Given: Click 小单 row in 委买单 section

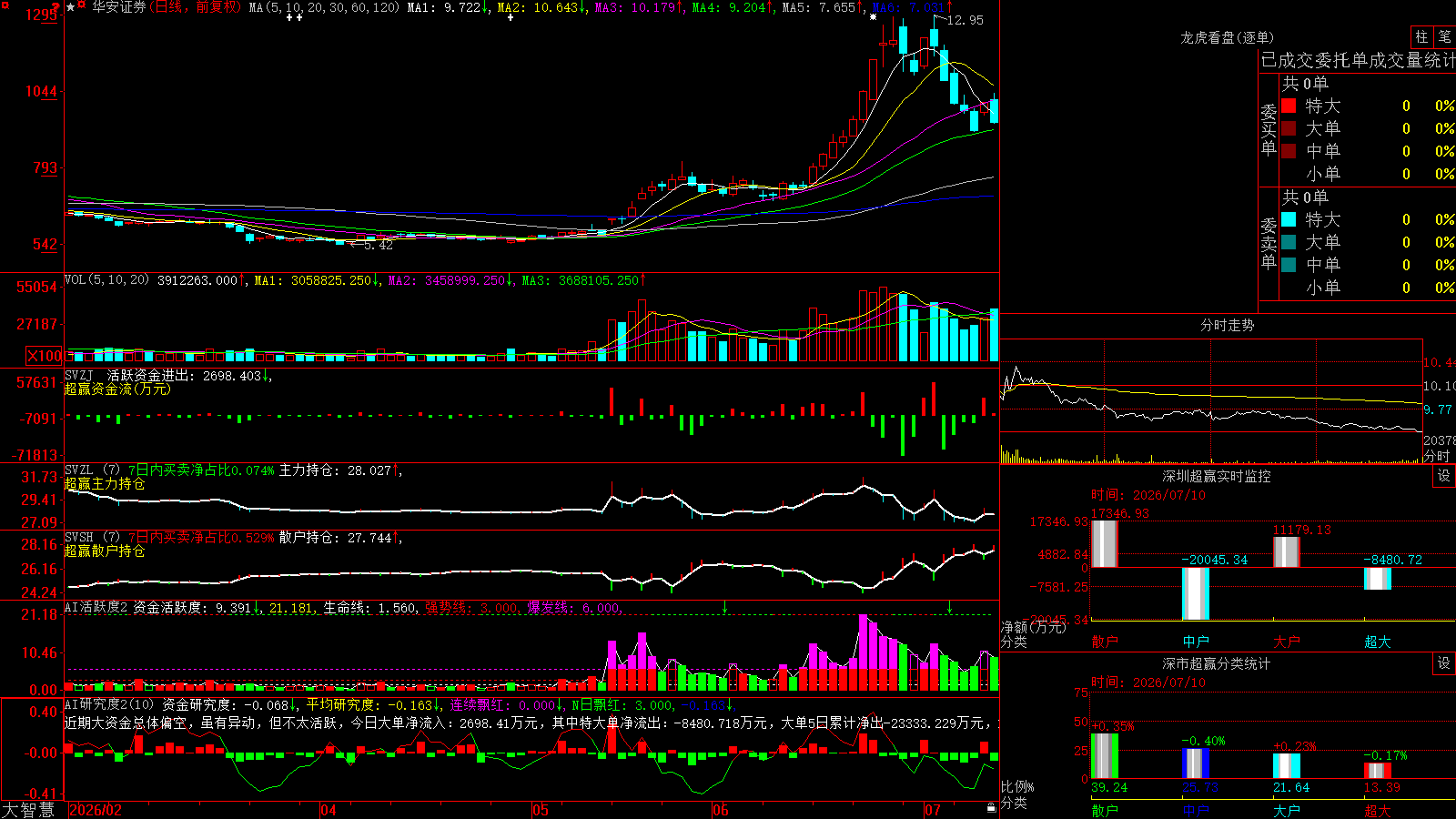Looking at the screenshot, I should [x=1368, y=174].
